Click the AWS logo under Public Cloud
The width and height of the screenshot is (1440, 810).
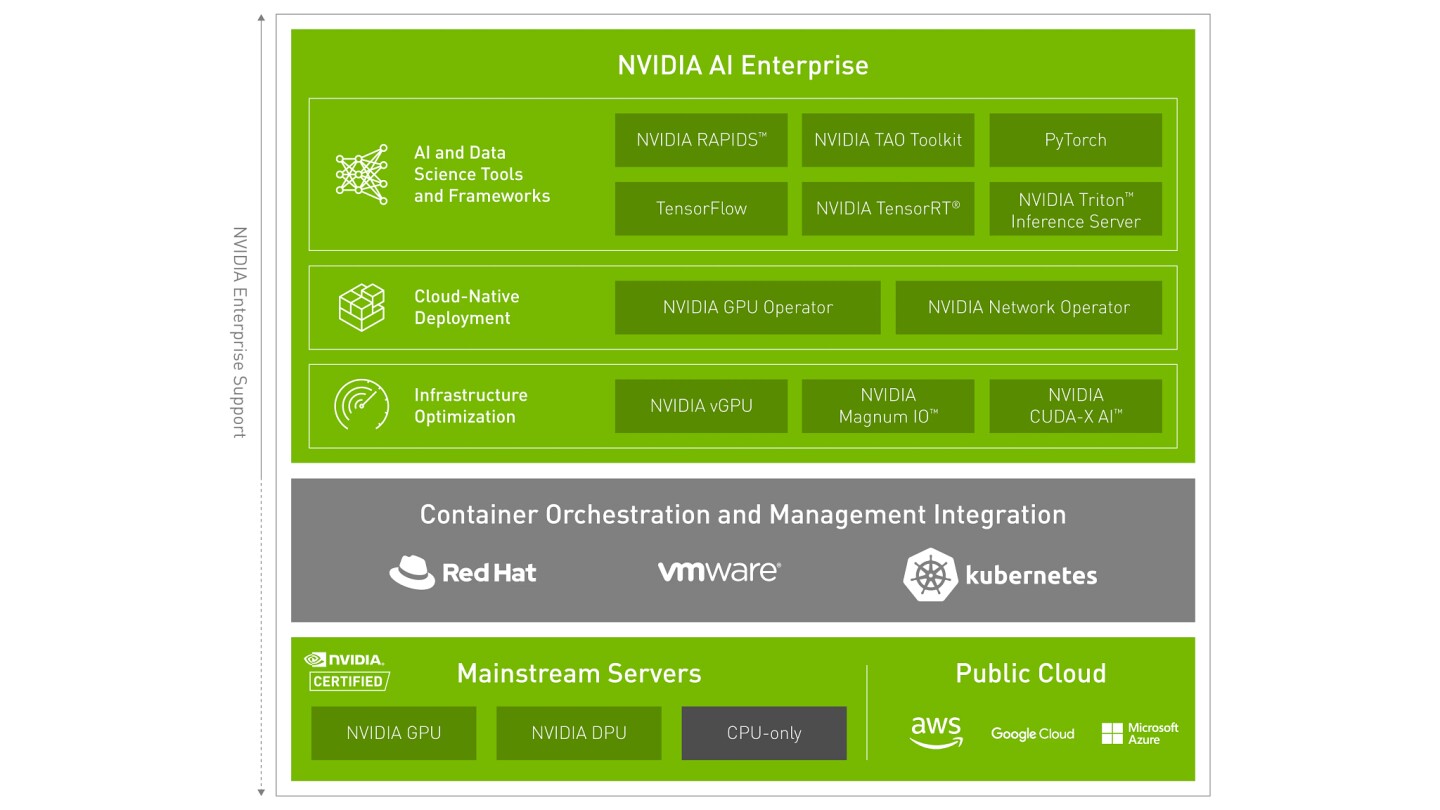tap(936, 731)
